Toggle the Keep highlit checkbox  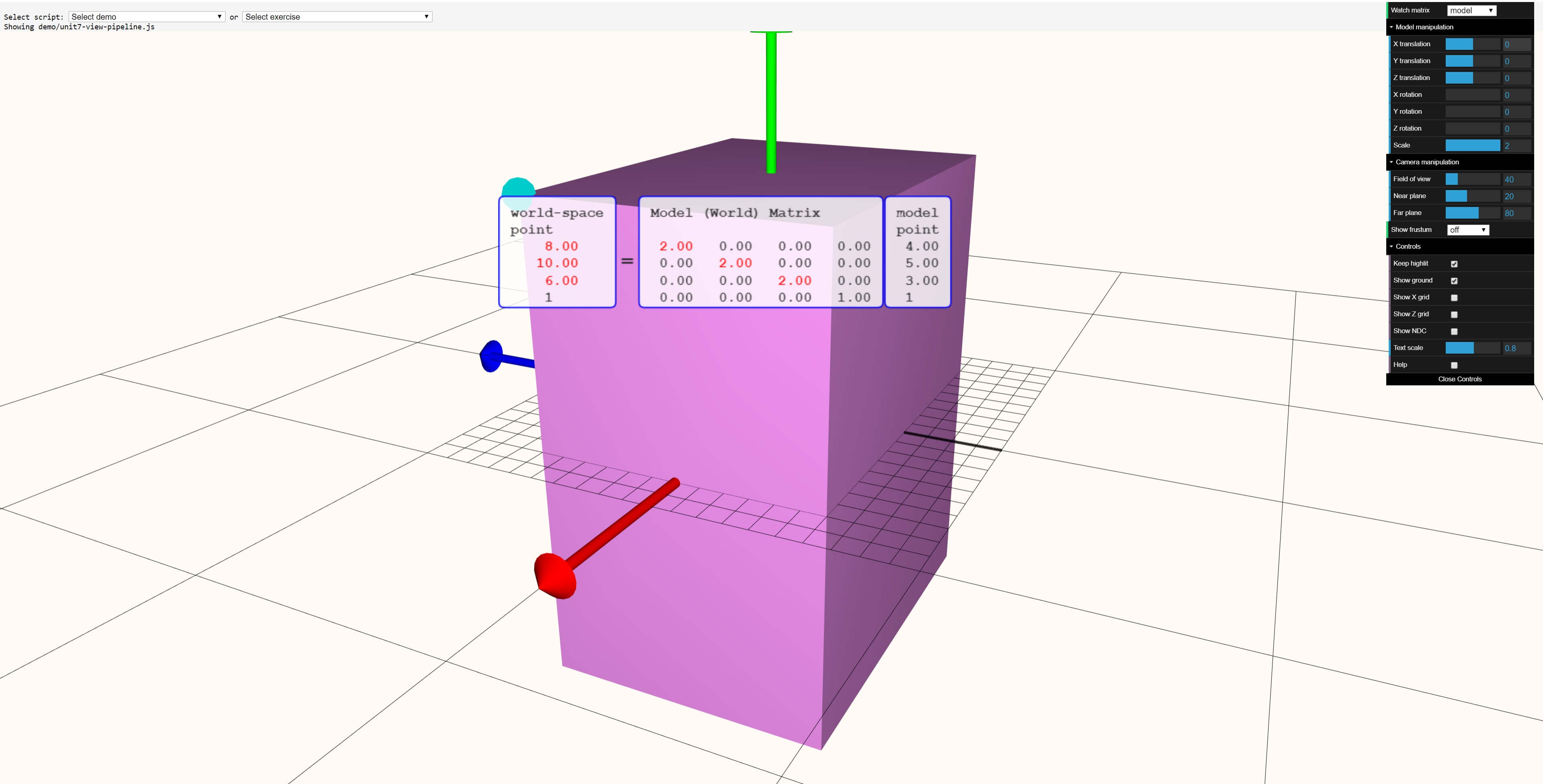point(1454,264)
